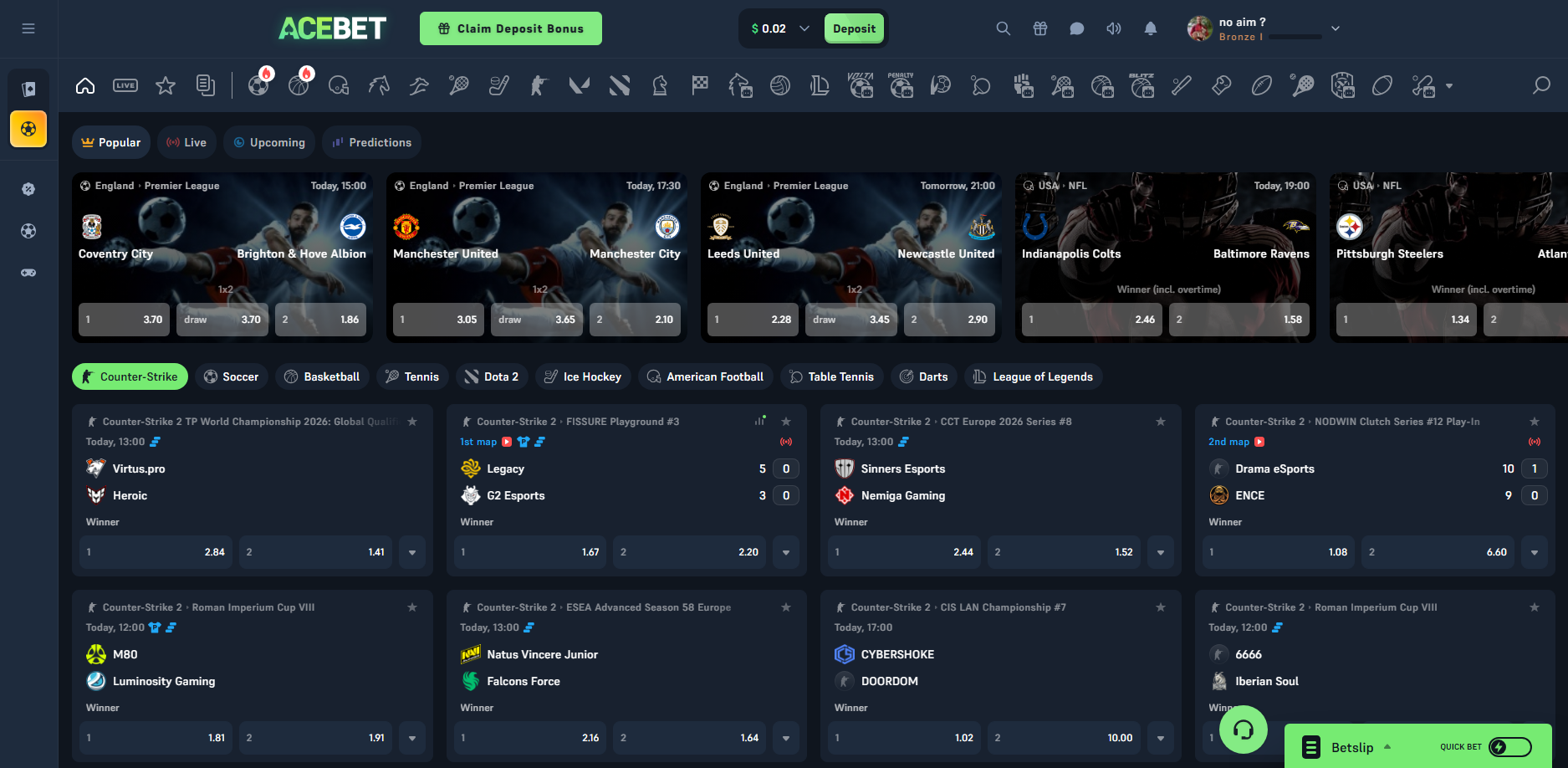This screenshot has width=1568, height=768.
Task: Open the site search in header
Action: (1004, 28)
